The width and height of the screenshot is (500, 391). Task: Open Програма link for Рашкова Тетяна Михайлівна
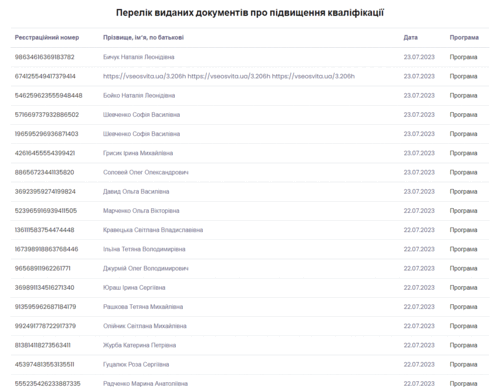(463, 307)
